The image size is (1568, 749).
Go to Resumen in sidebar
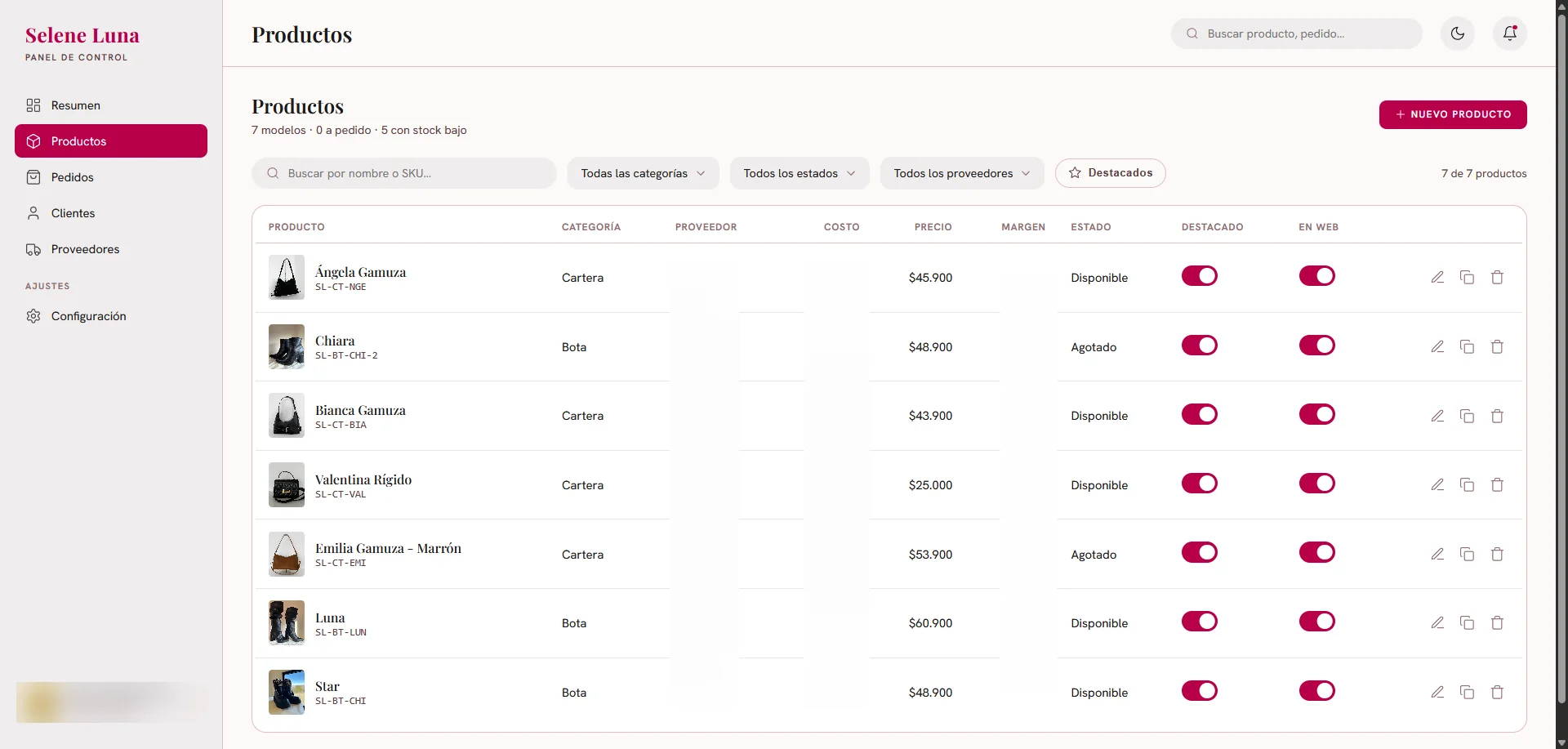(x=111, y=105)
